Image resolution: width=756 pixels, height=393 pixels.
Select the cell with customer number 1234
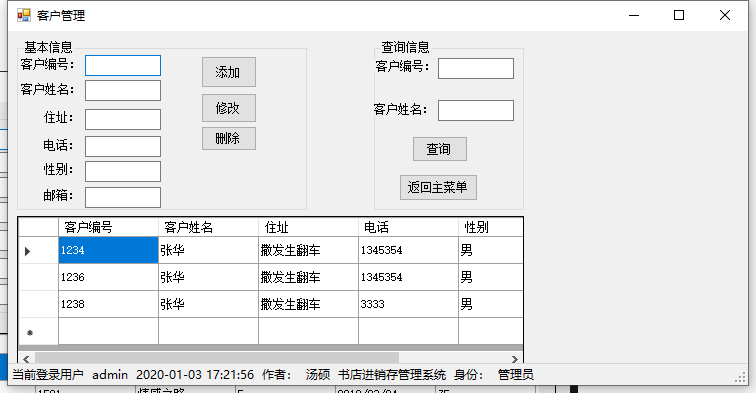point(108,250)
